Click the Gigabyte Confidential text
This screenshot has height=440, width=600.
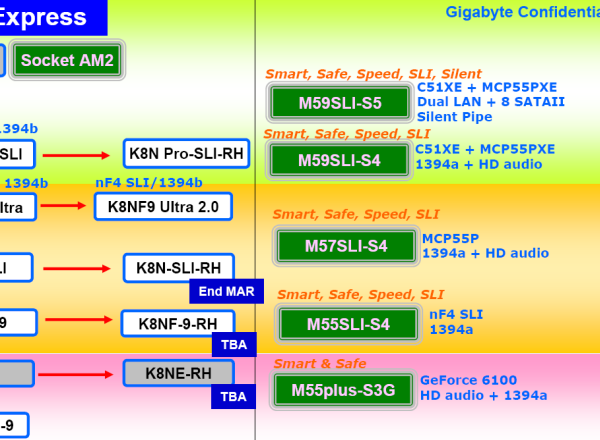point(520,12)
